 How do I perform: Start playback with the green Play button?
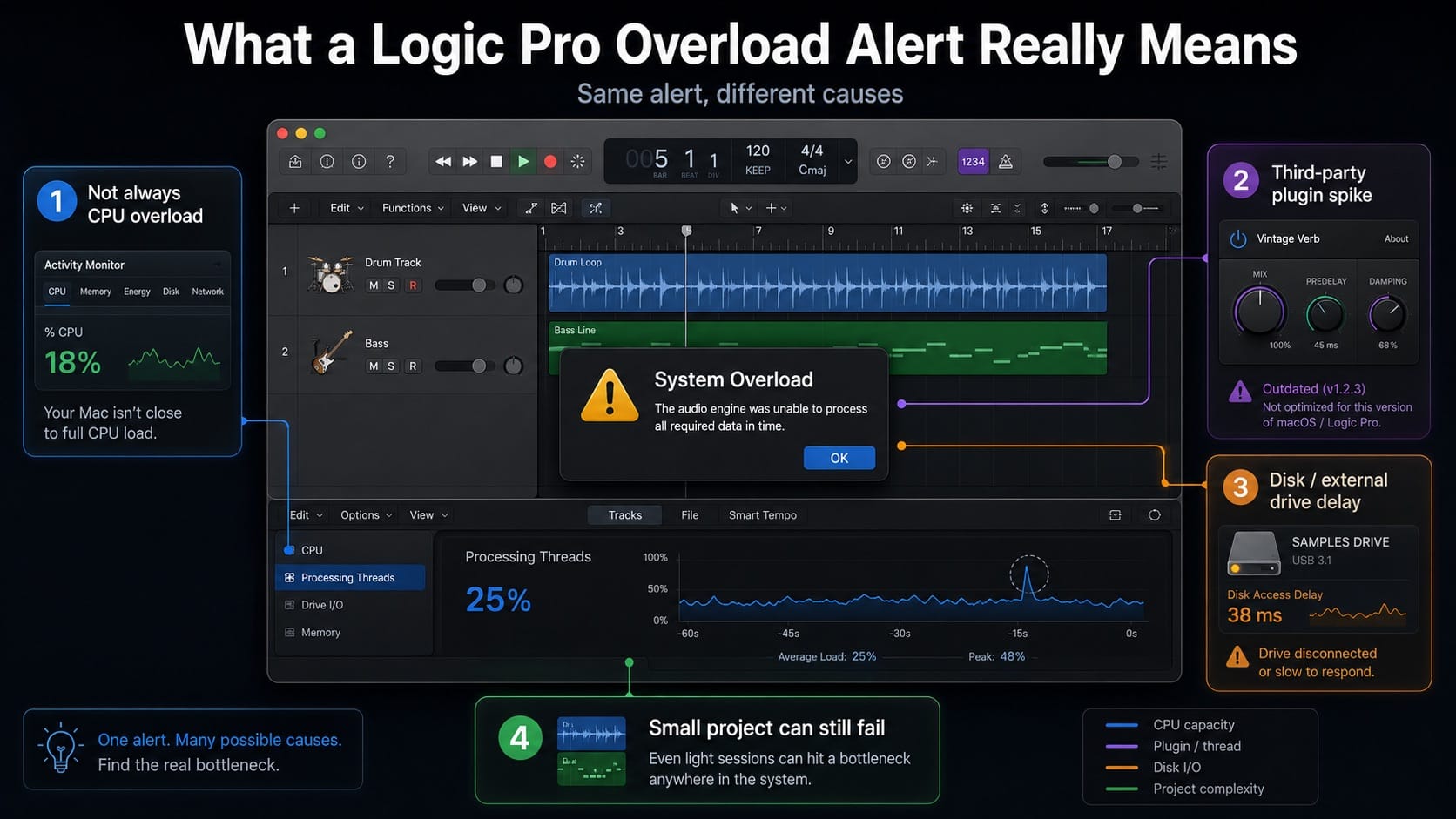pyautogui.click(x=523, y=162)
